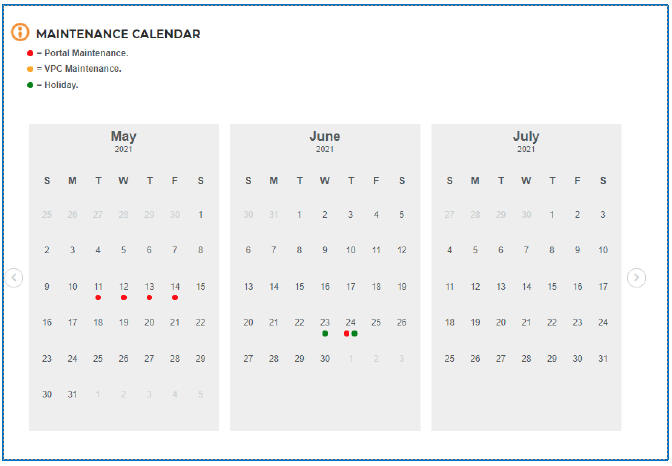The width and height of the screenshot is (672, 466).
Task: Click the June 2021 month heading
Action: (325, 137)
